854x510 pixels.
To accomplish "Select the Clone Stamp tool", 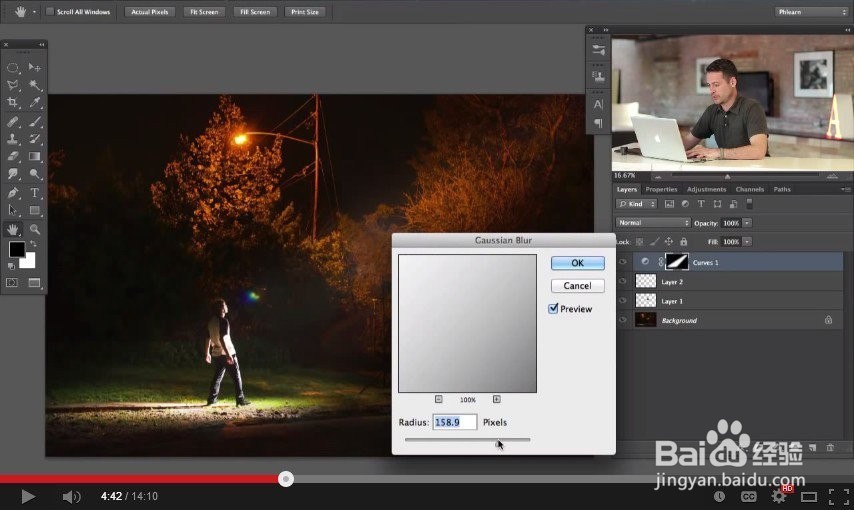I will click(x=13, y=139).
